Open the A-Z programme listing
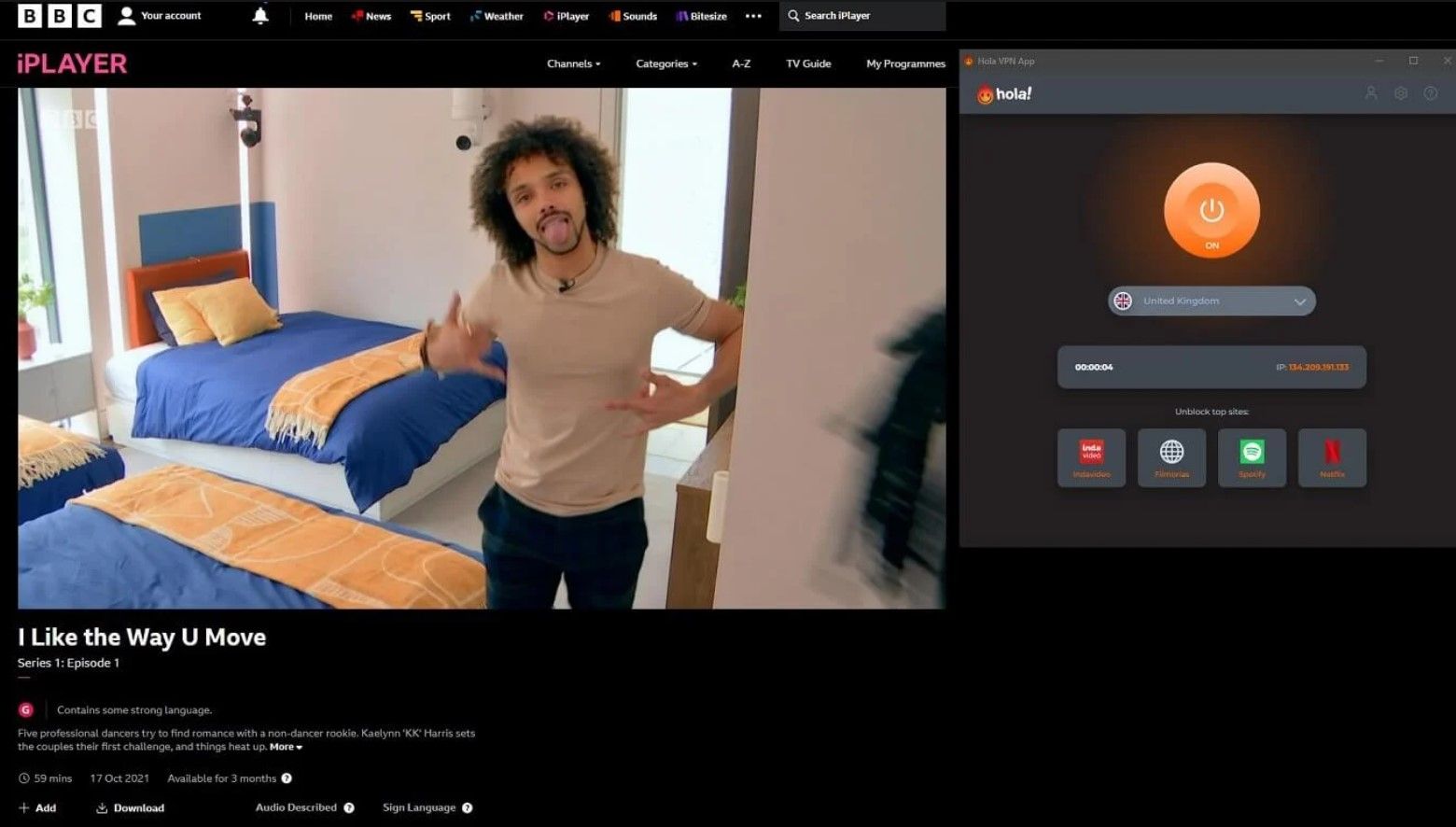 741,63
